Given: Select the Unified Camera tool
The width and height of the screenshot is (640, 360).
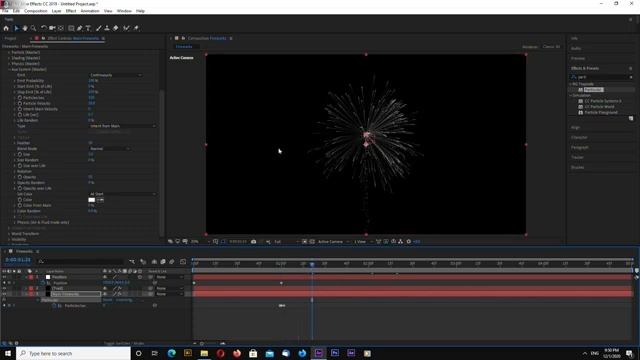Looking at the screenshot, I should point(52,28).
